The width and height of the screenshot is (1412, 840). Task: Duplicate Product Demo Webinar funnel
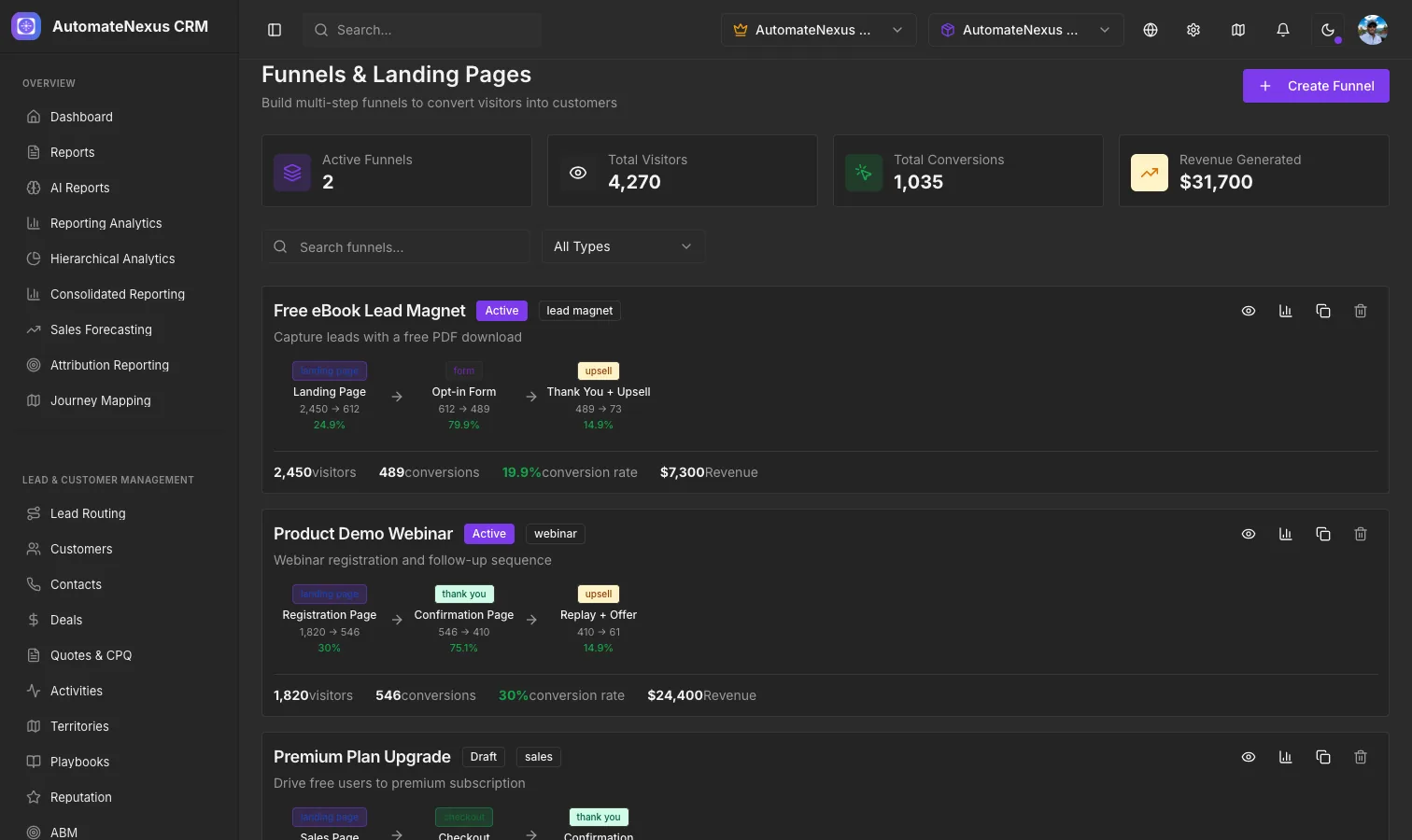click(x=1323, y=534)
